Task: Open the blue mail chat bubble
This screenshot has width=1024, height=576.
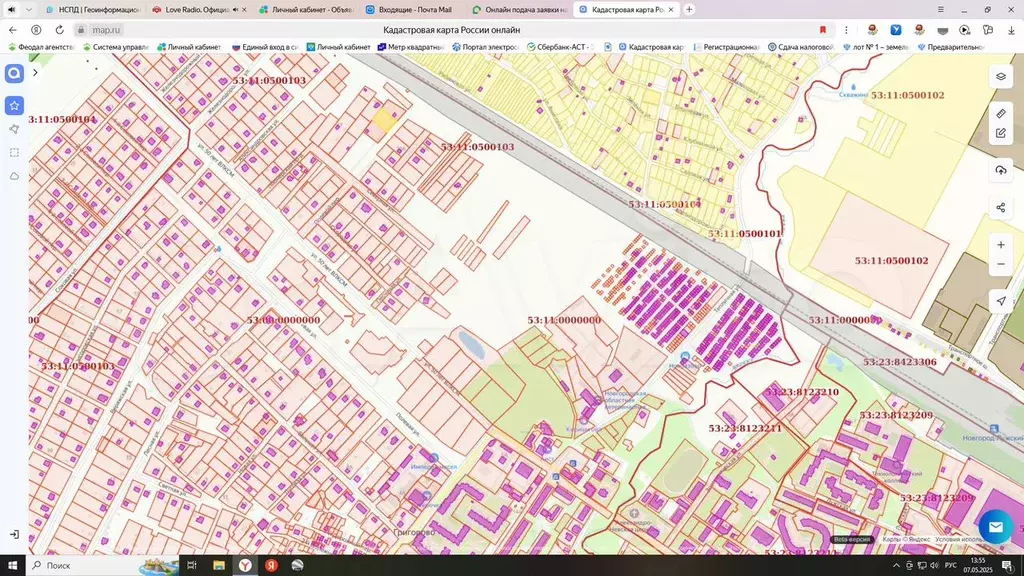Action: coord(995,526)
